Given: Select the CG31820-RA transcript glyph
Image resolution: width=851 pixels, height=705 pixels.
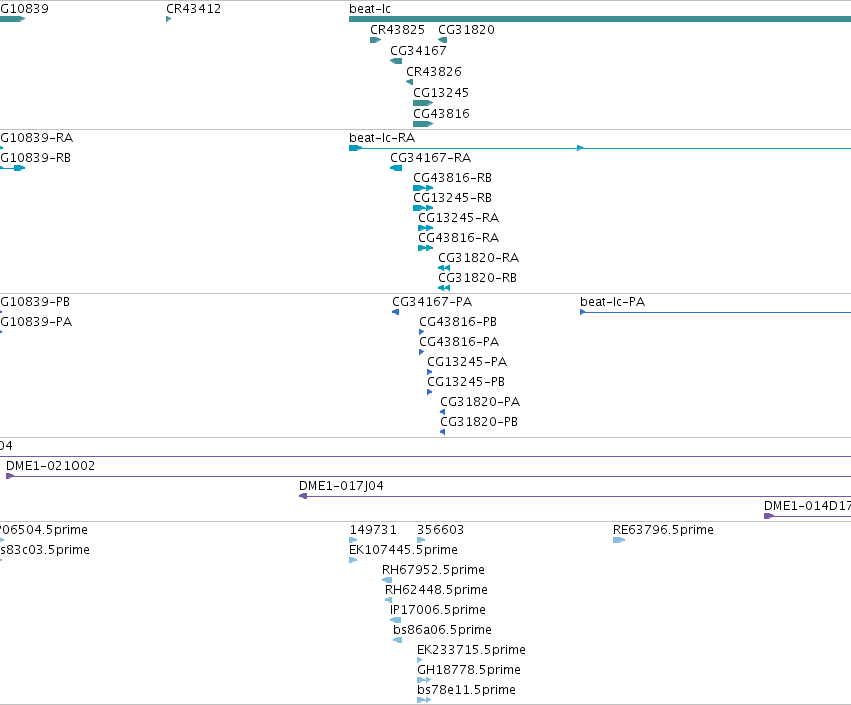Looking at the screenshot, I should tap(444, 268).
